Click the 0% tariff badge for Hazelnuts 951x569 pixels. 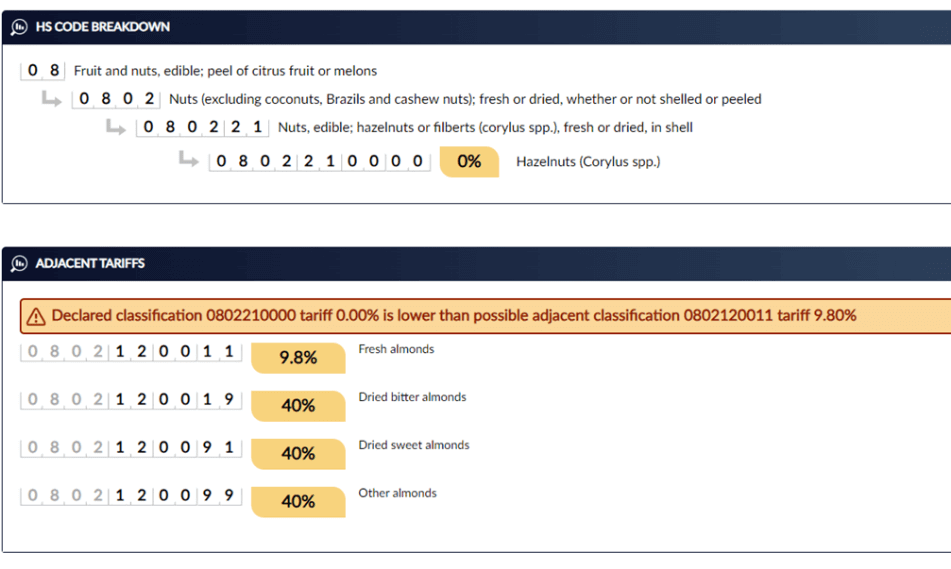tap(469, 162)
